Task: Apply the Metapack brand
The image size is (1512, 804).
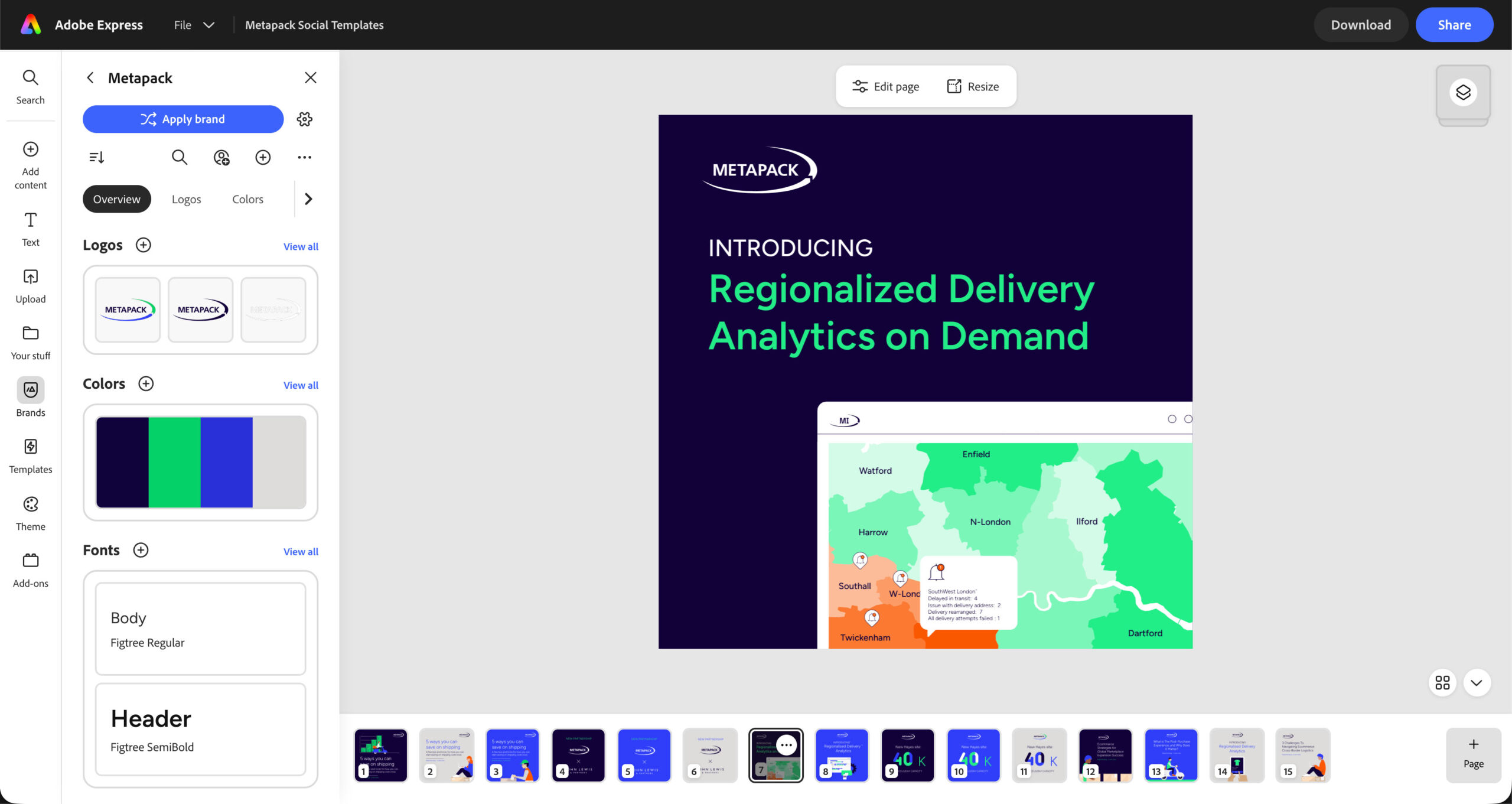Action: [x=183, y=119]
